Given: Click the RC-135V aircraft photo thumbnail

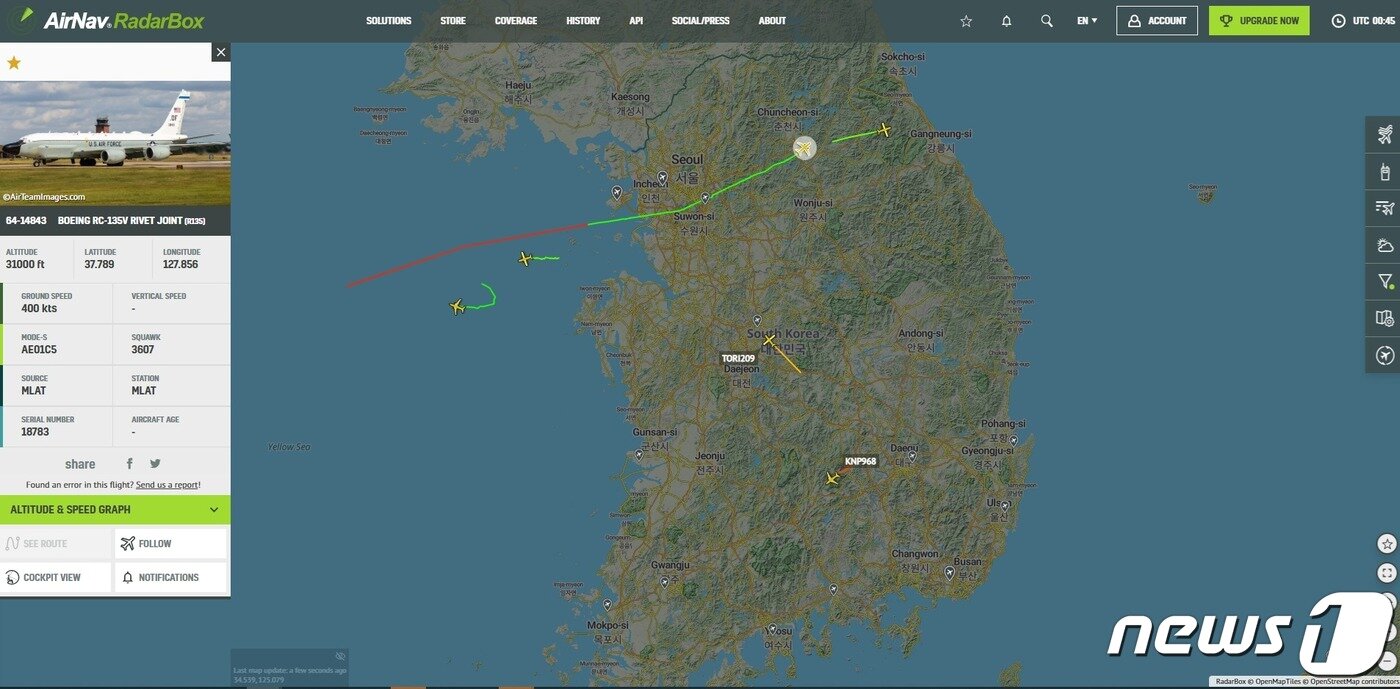Looking at the screenshot, I should 115,143.
